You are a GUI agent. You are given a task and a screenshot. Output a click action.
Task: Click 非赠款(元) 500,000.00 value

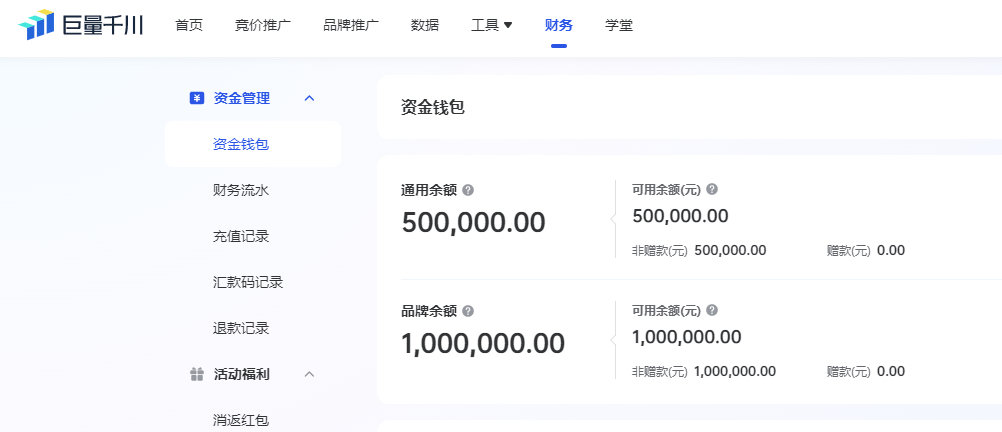click(x=730, y=251)
